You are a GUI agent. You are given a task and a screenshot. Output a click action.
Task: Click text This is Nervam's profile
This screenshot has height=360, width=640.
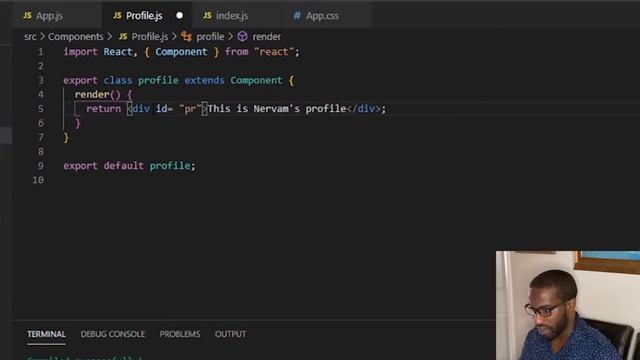click(x=277, y=109)
